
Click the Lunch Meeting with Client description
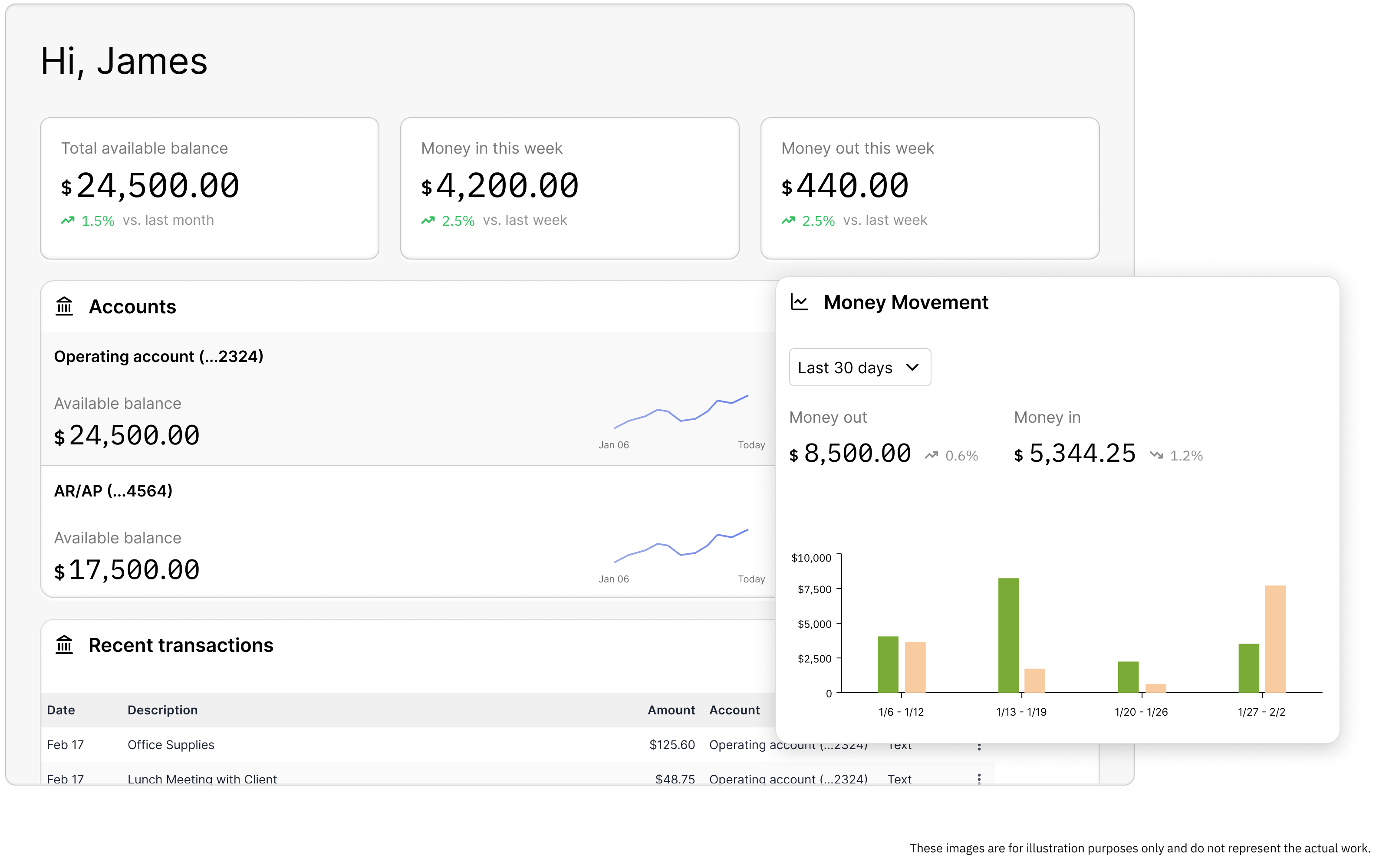[x=202, y=779]
